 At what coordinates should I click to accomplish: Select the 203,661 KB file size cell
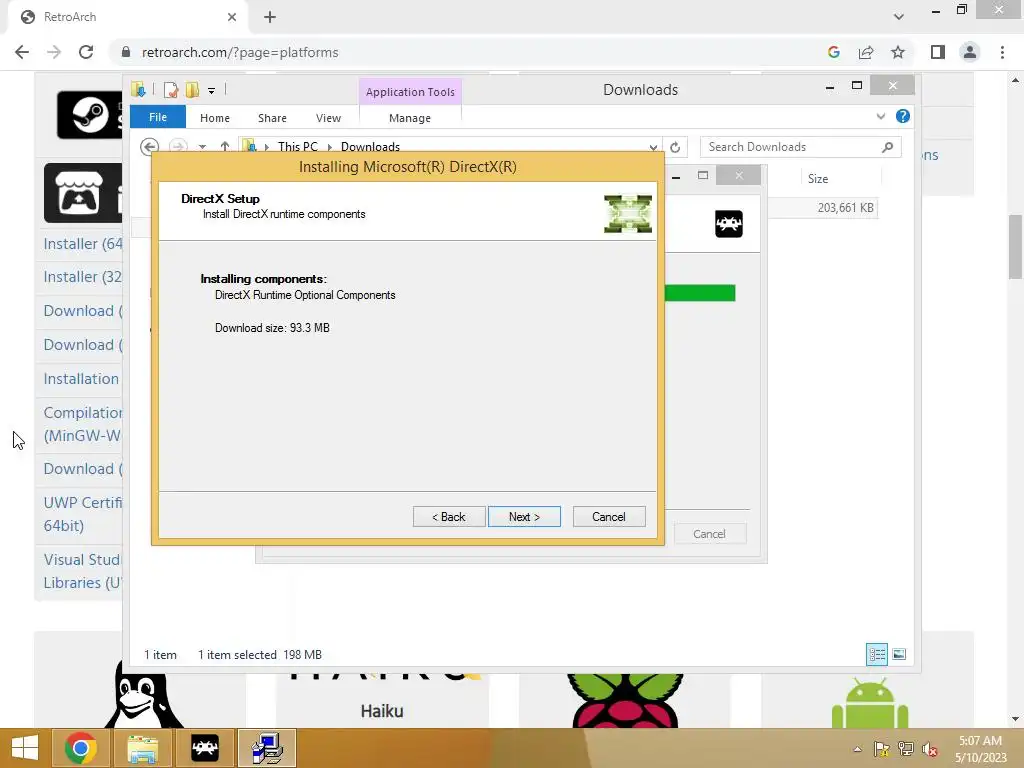(x=845, y=208)
